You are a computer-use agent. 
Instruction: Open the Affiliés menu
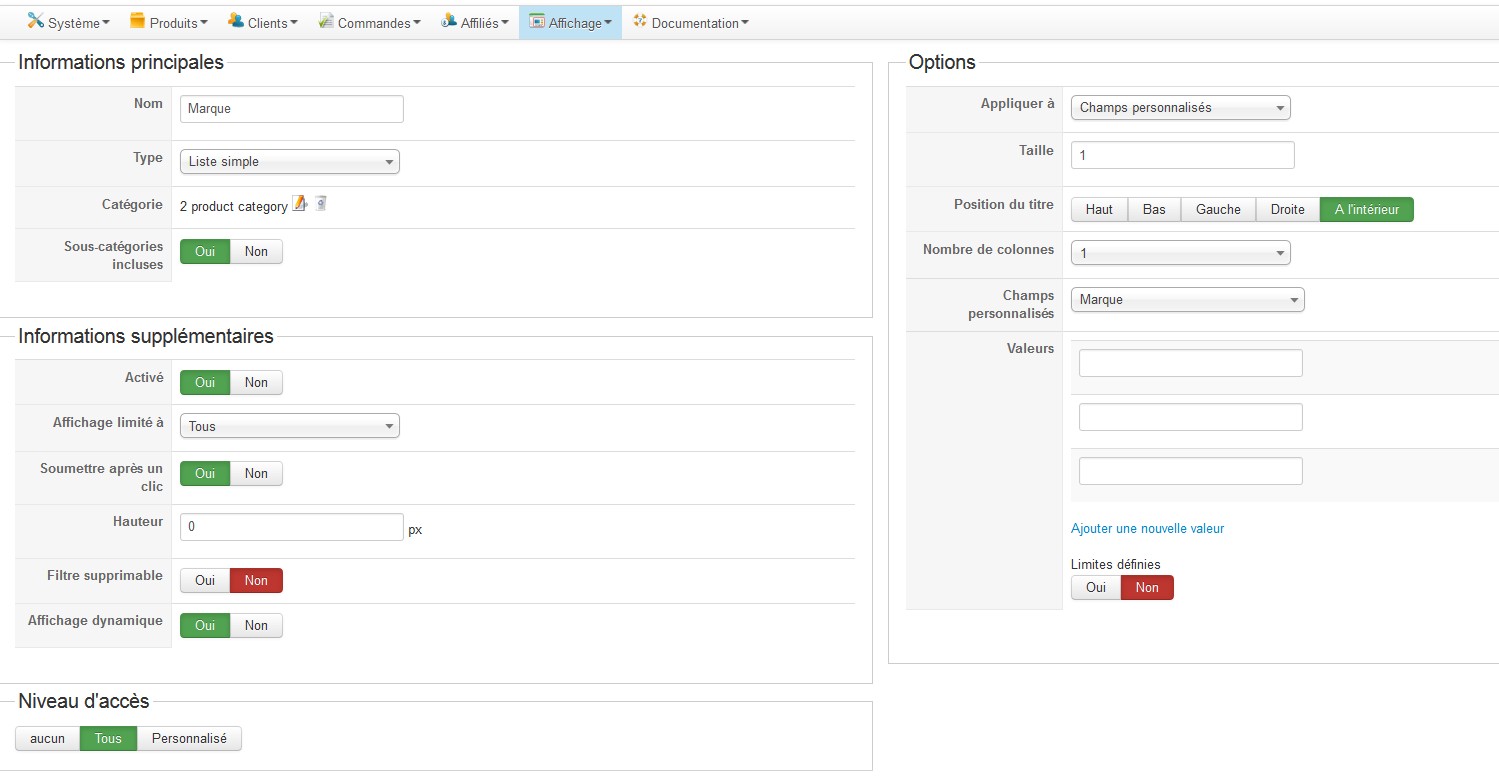point(474,22)
